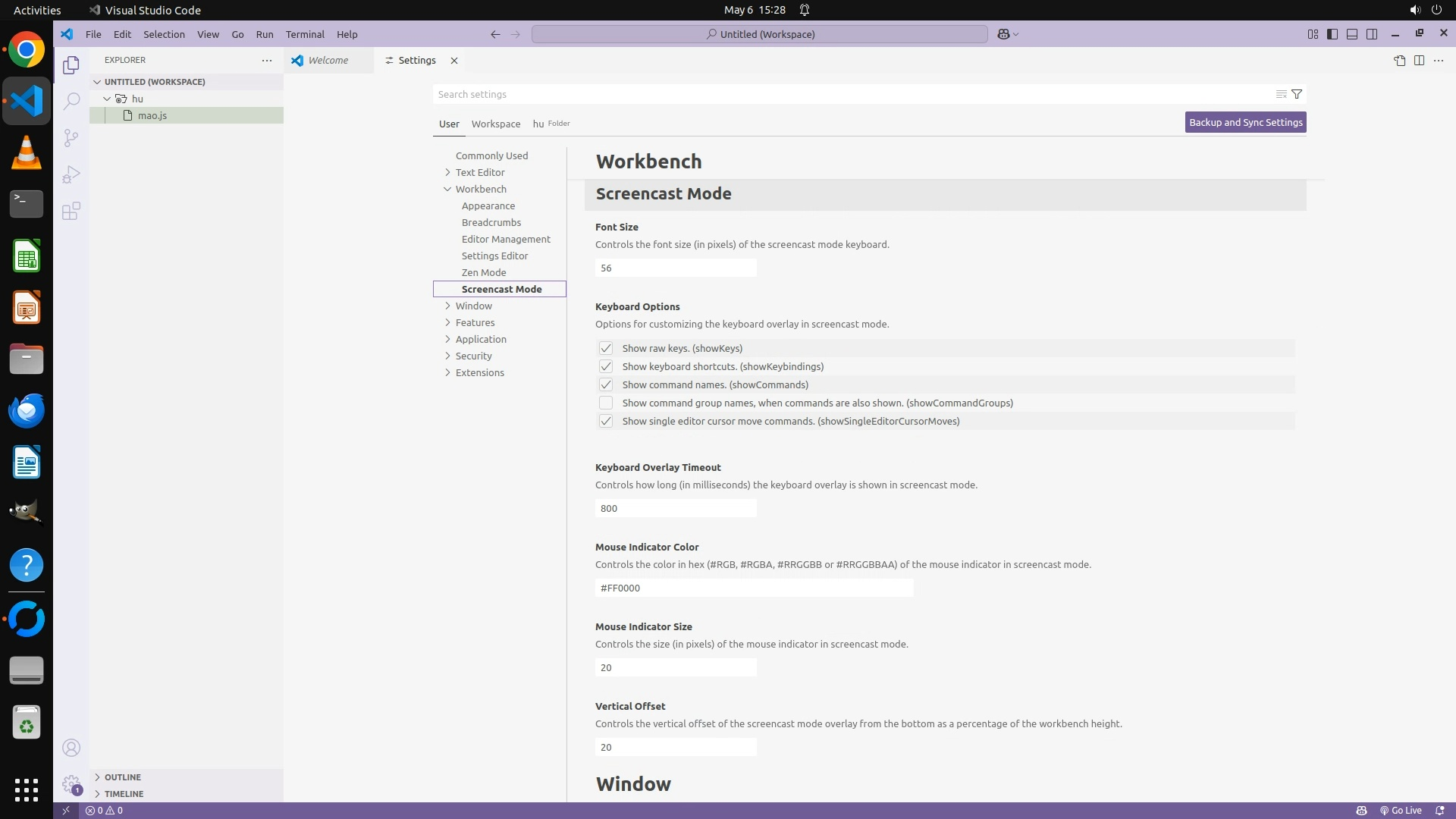Expand the OUTLINE section

122,777
